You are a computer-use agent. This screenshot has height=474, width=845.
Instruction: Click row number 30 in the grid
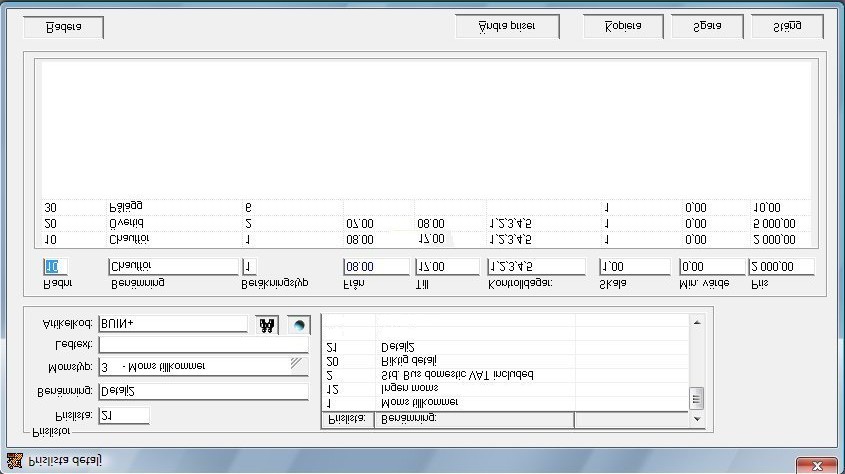[50, 207]
